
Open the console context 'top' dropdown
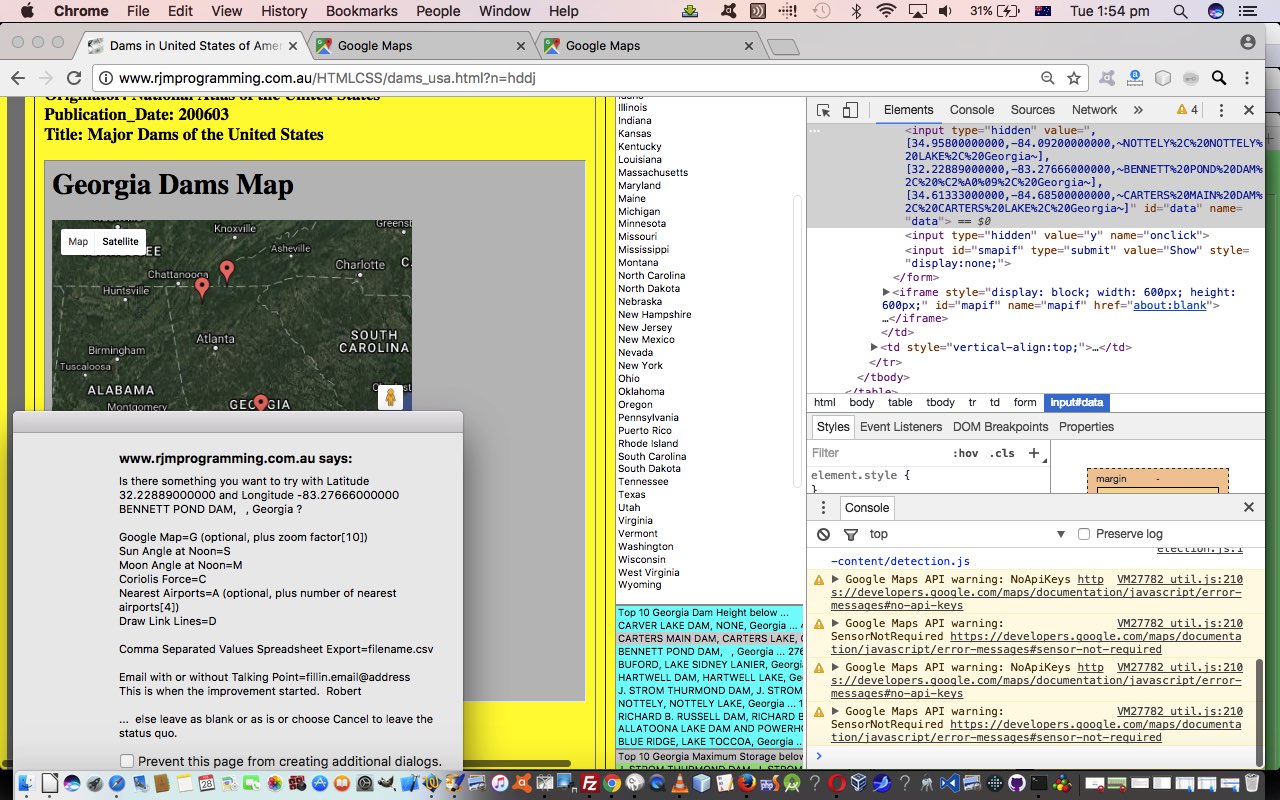coord(967,534)
